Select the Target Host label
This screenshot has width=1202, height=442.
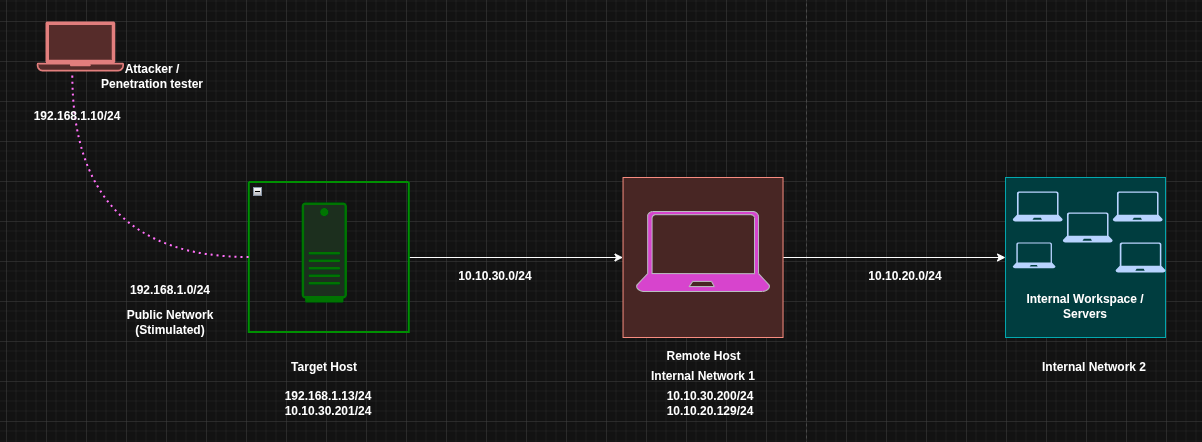[x=324, y=367]
